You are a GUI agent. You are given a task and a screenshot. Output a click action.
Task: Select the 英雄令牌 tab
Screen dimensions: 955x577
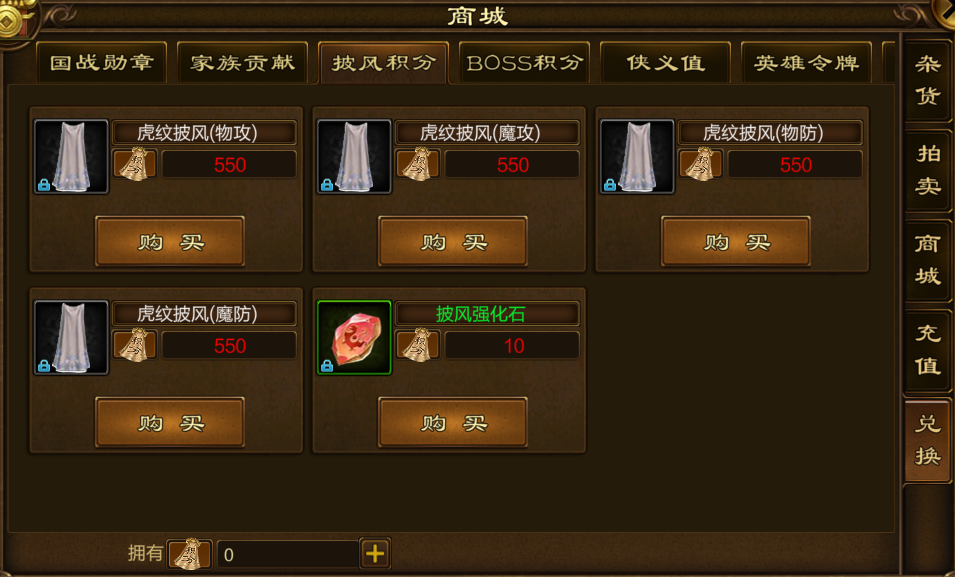click(x=806, y=62)
